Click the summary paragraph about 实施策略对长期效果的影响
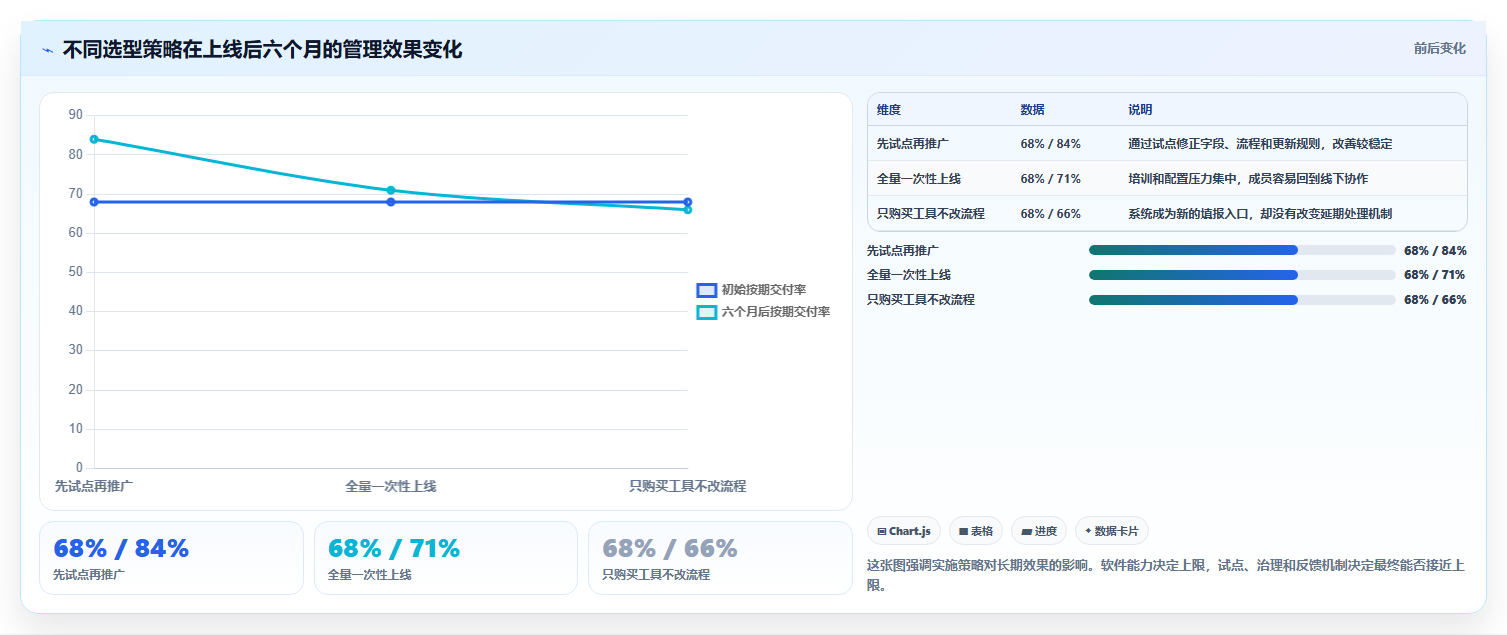 [x=1166, y=575]
